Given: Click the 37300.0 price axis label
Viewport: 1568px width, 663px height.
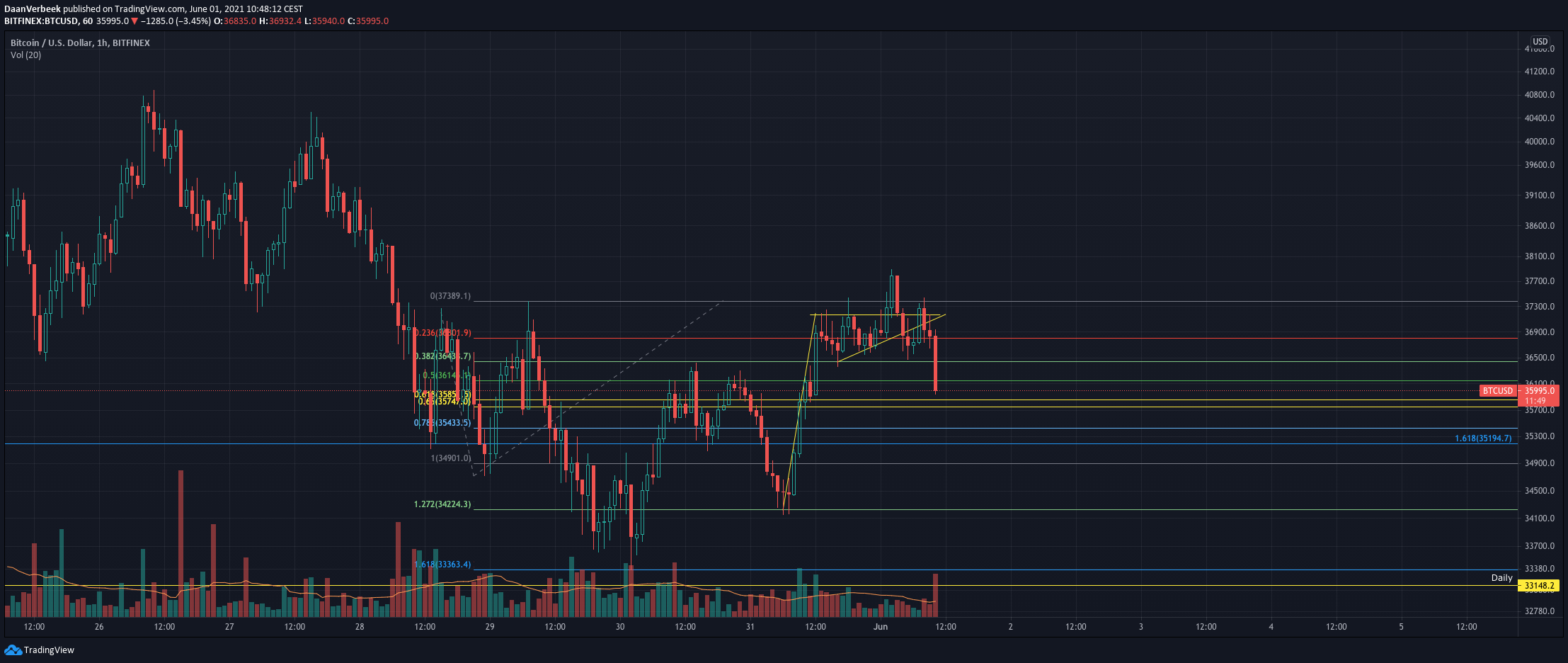Looking at the screenshot, I should pyautogui.click(x=1540, y=307).
